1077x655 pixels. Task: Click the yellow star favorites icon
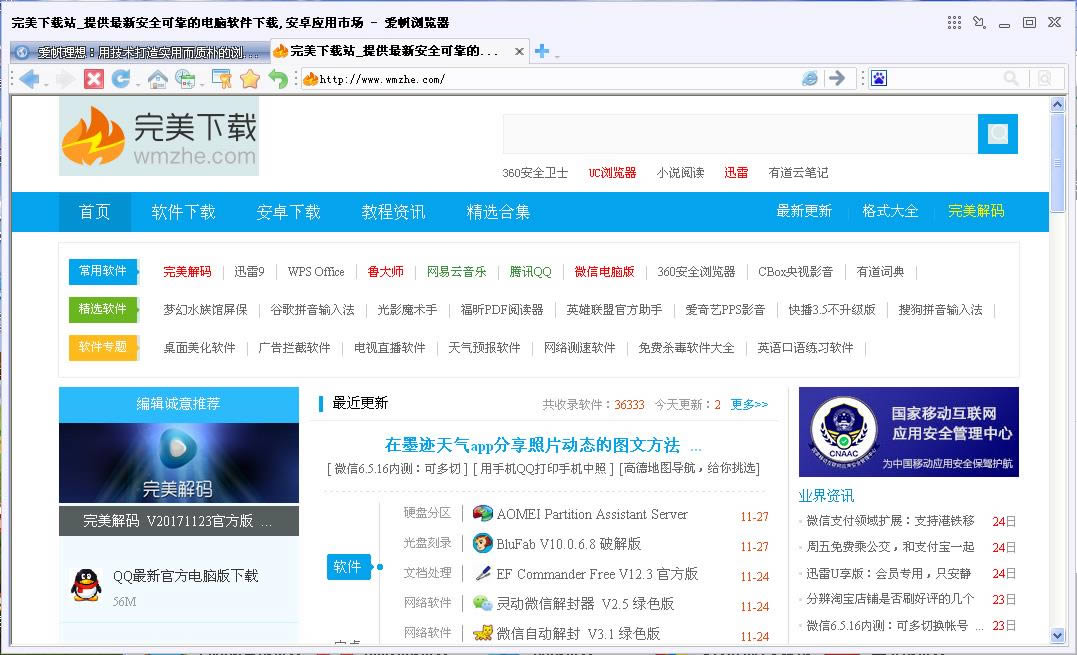249,79
